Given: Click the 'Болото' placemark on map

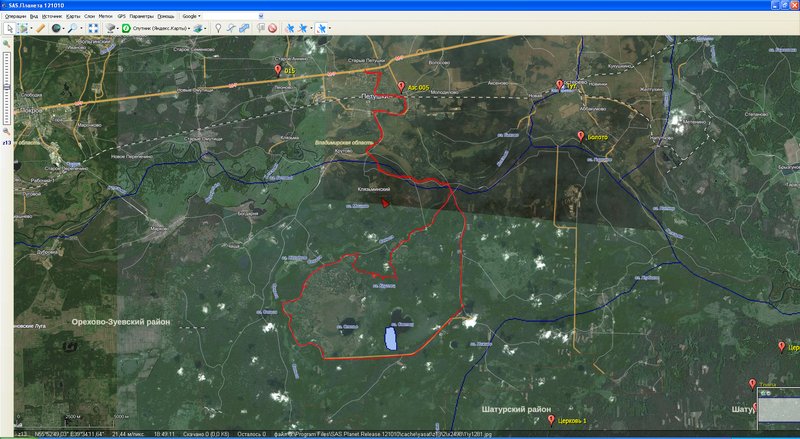Looking at the screenshot, I should click(x=580, y=136).
